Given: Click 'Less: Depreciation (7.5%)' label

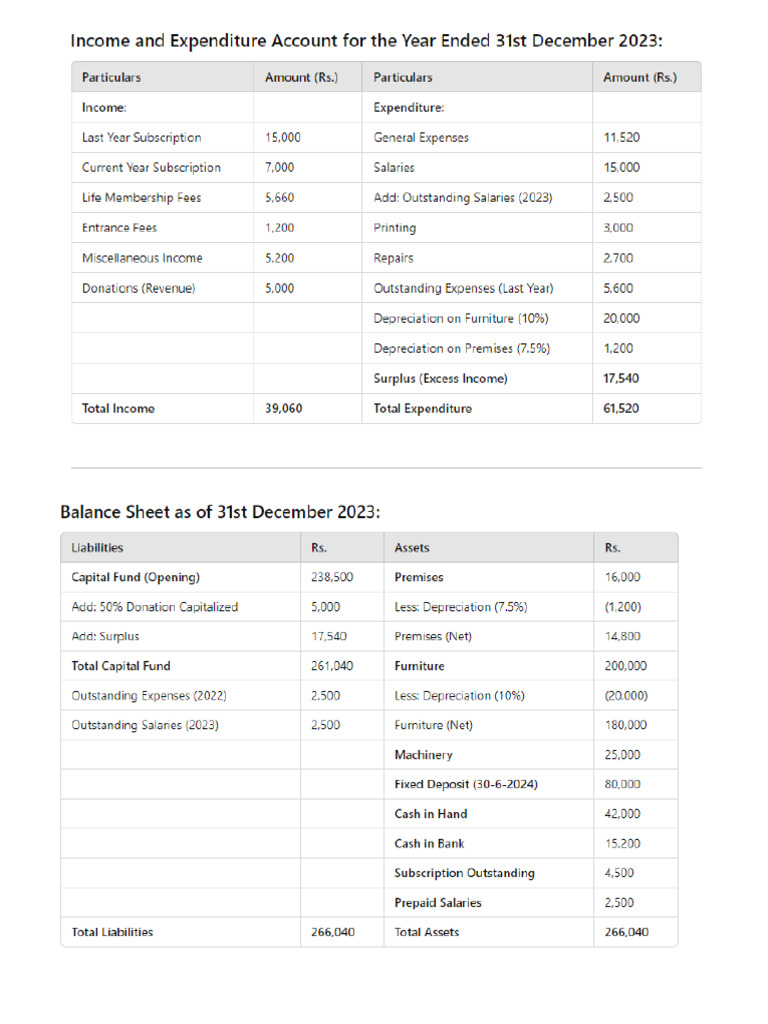Looking at the screenshot, I should [461, 607].
